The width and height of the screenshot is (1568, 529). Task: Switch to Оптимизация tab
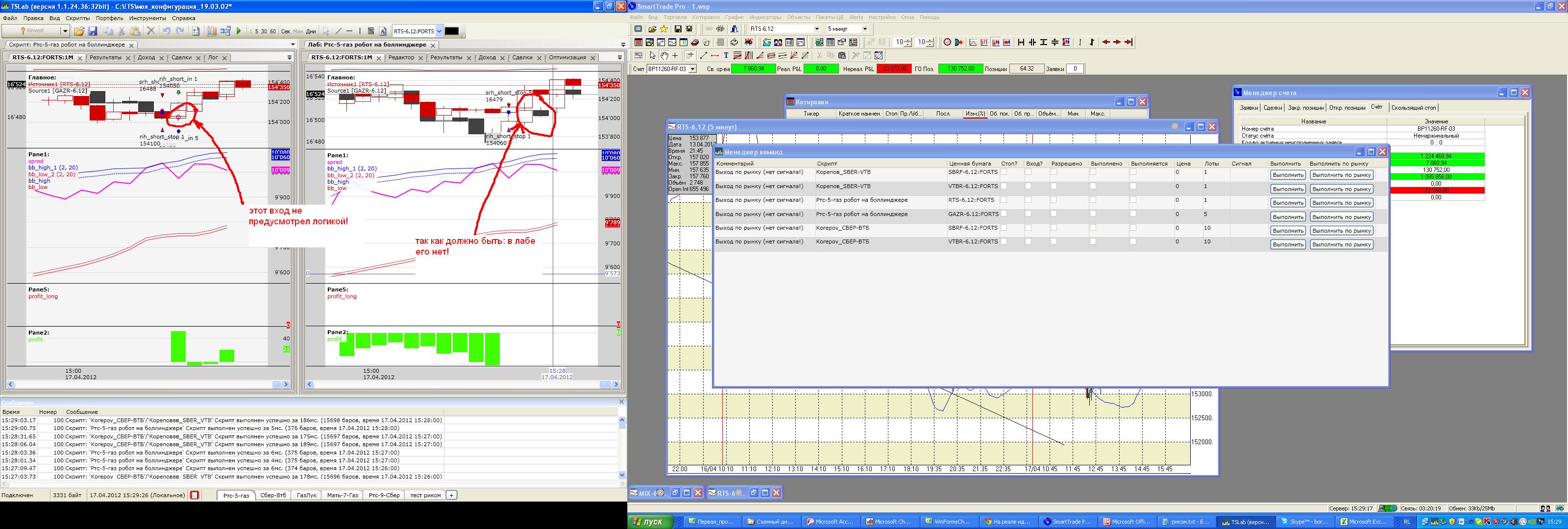567,57
